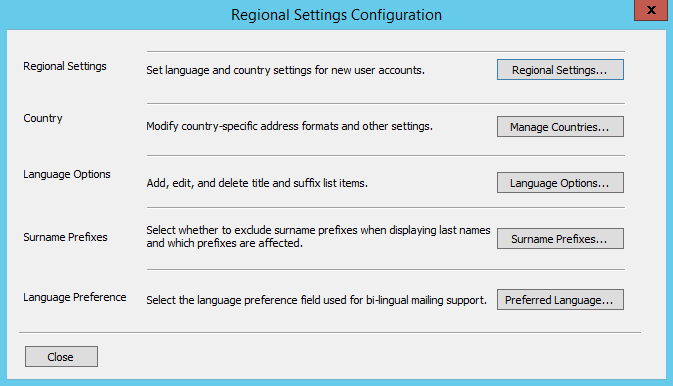Select the Preferred Language... button
The width and height of the screenshot is (673, 386).
coord(560,300)
